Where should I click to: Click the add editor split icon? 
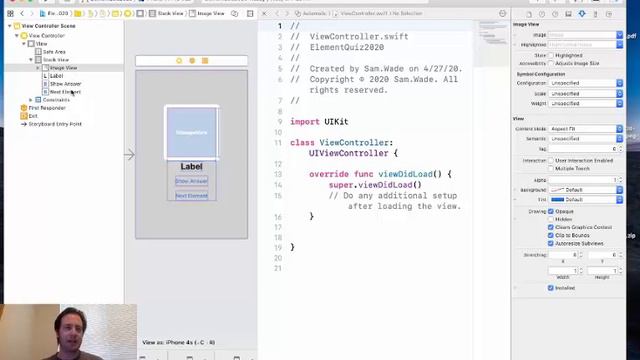250,13
